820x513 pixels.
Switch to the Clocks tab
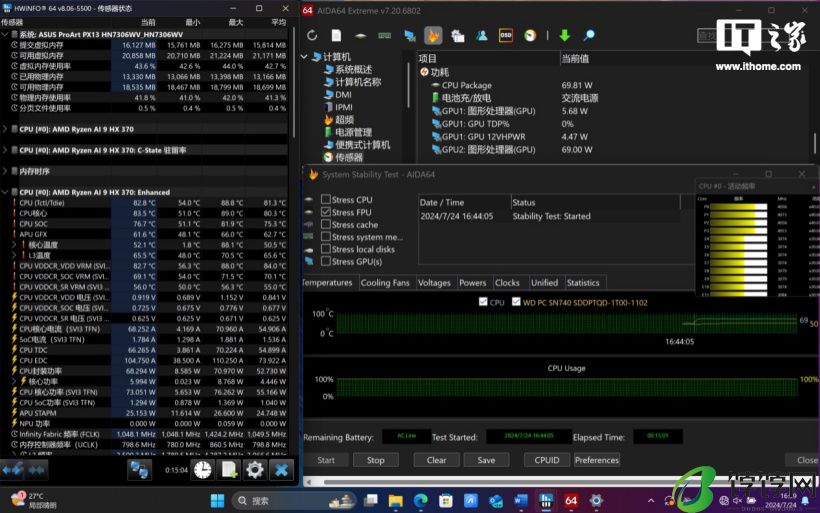[x=507, y=283]
